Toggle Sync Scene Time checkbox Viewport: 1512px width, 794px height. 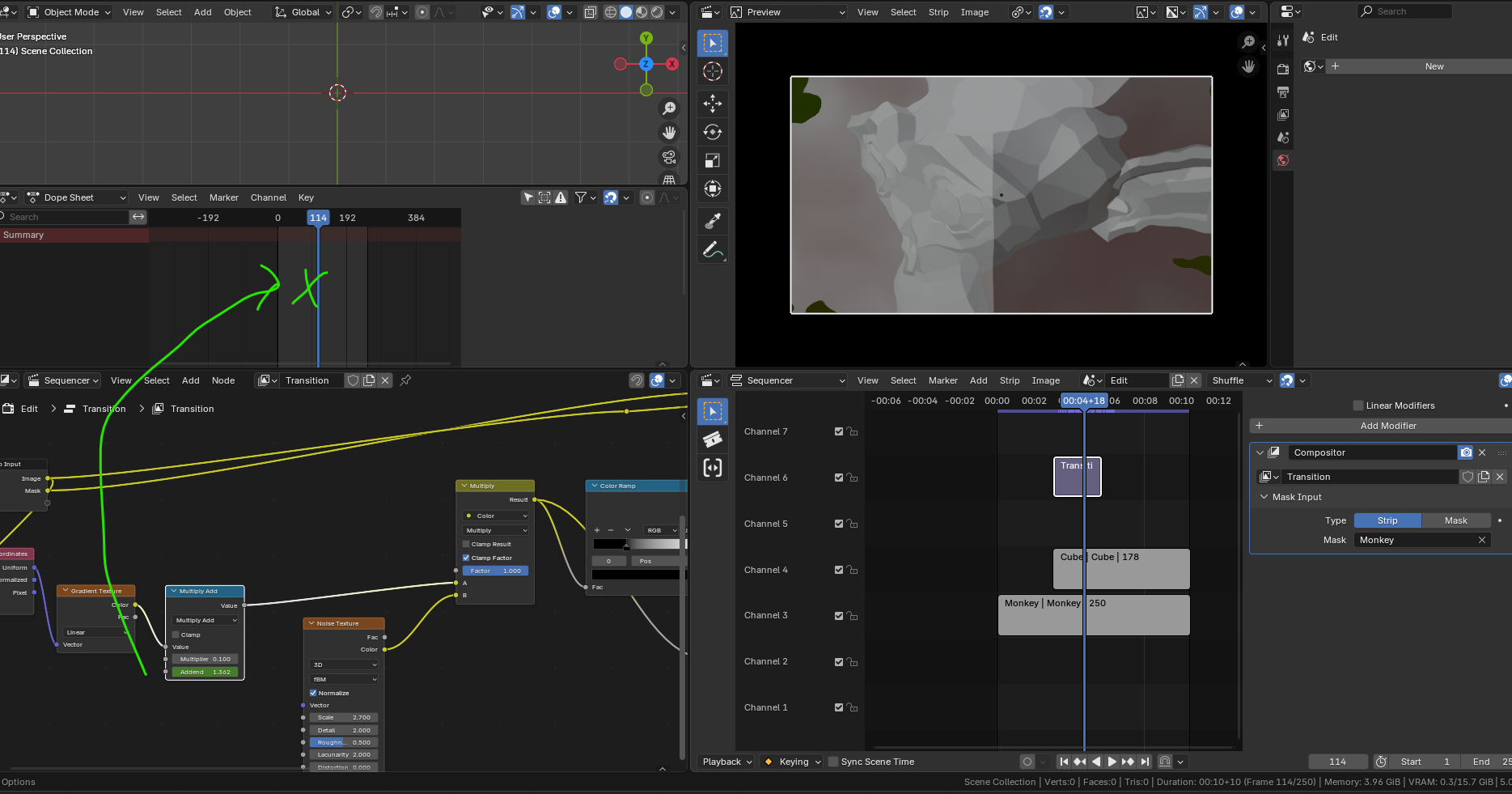[x=833, y=762]
